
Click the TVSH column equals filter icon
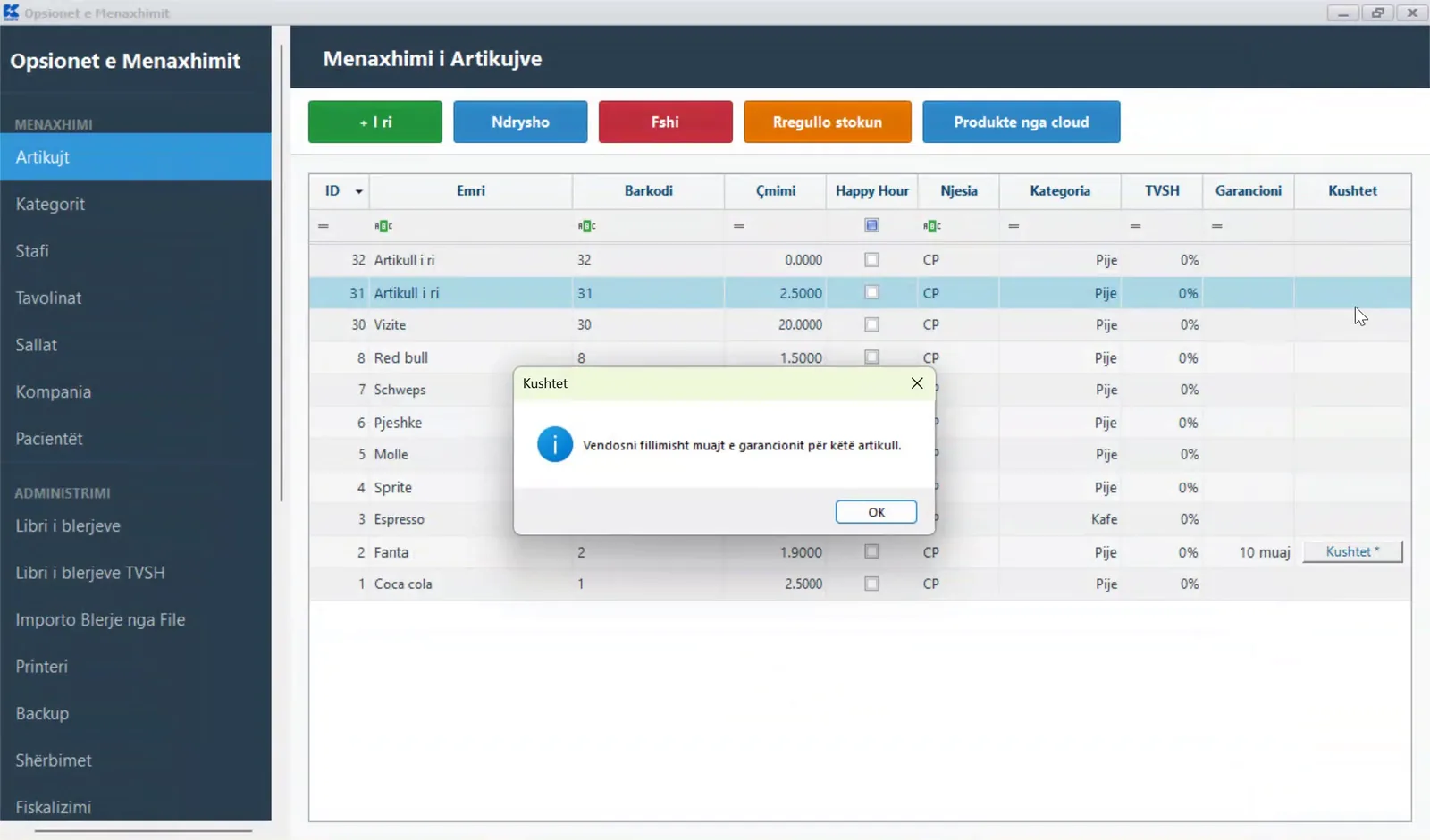(1135, 226)
